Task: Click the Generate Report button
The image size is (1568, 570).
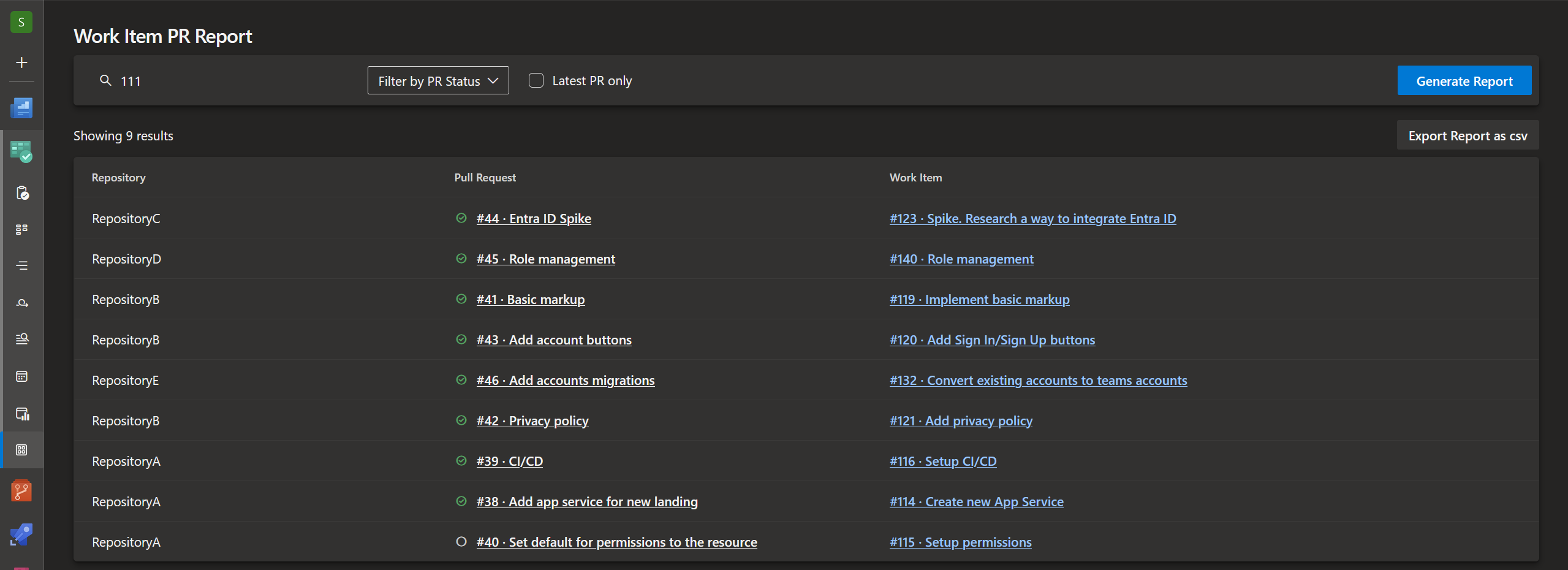Action: point(1464,81)
